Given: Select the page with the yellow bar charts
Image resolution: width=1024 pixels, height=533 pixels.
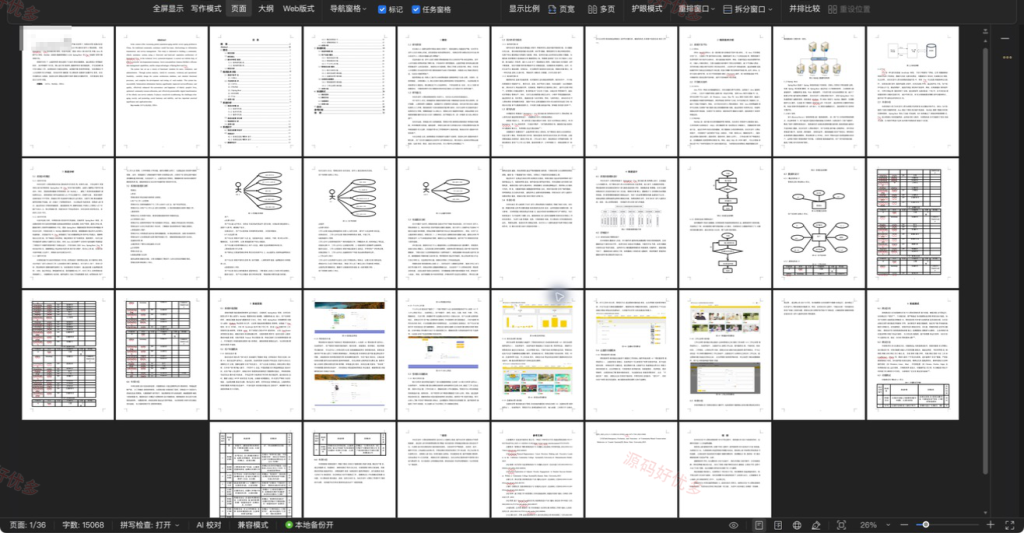Looking at the screenshot, I should click(537, 355).
